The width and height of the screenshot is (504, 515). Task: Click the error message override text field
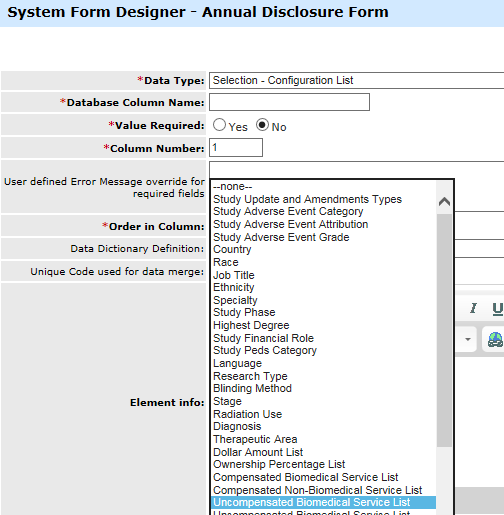357,170
